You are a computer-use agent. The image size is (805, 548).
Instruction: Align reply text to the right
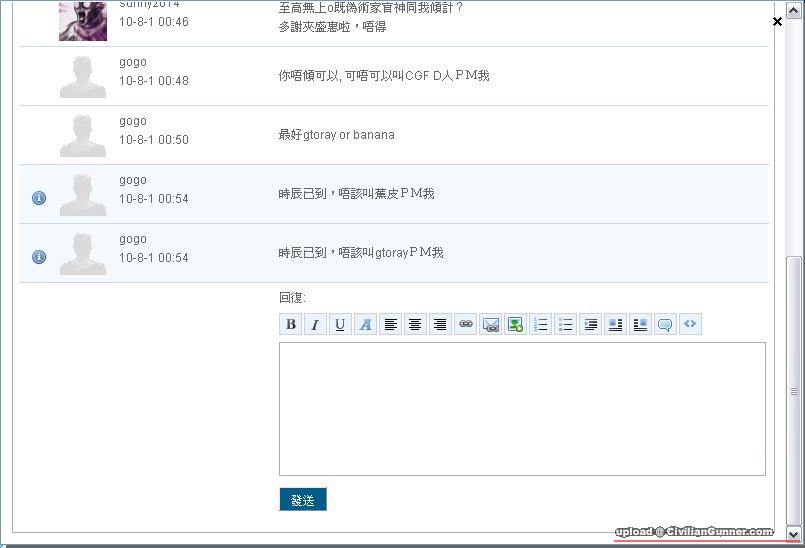tap(440, 324)
